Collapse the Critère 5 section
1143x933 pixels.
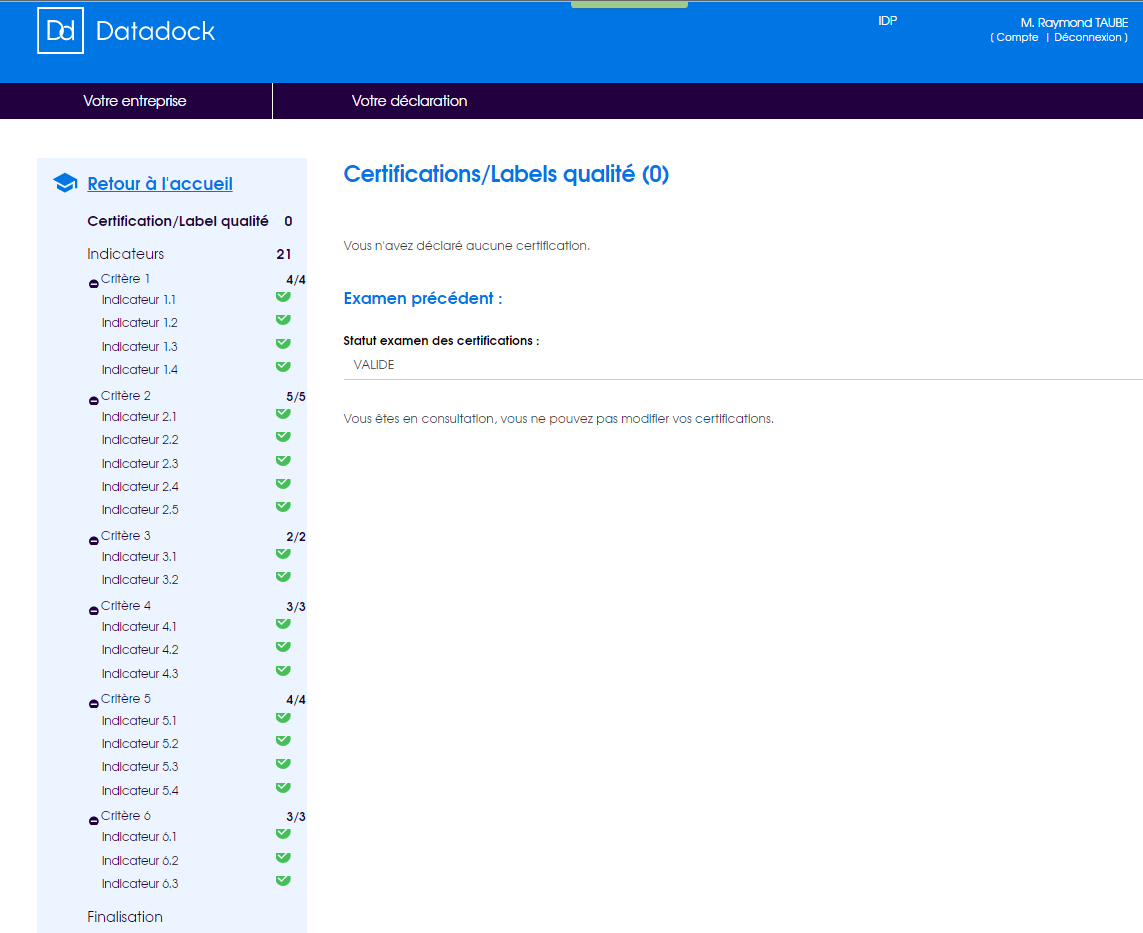[x=94, y=704]
